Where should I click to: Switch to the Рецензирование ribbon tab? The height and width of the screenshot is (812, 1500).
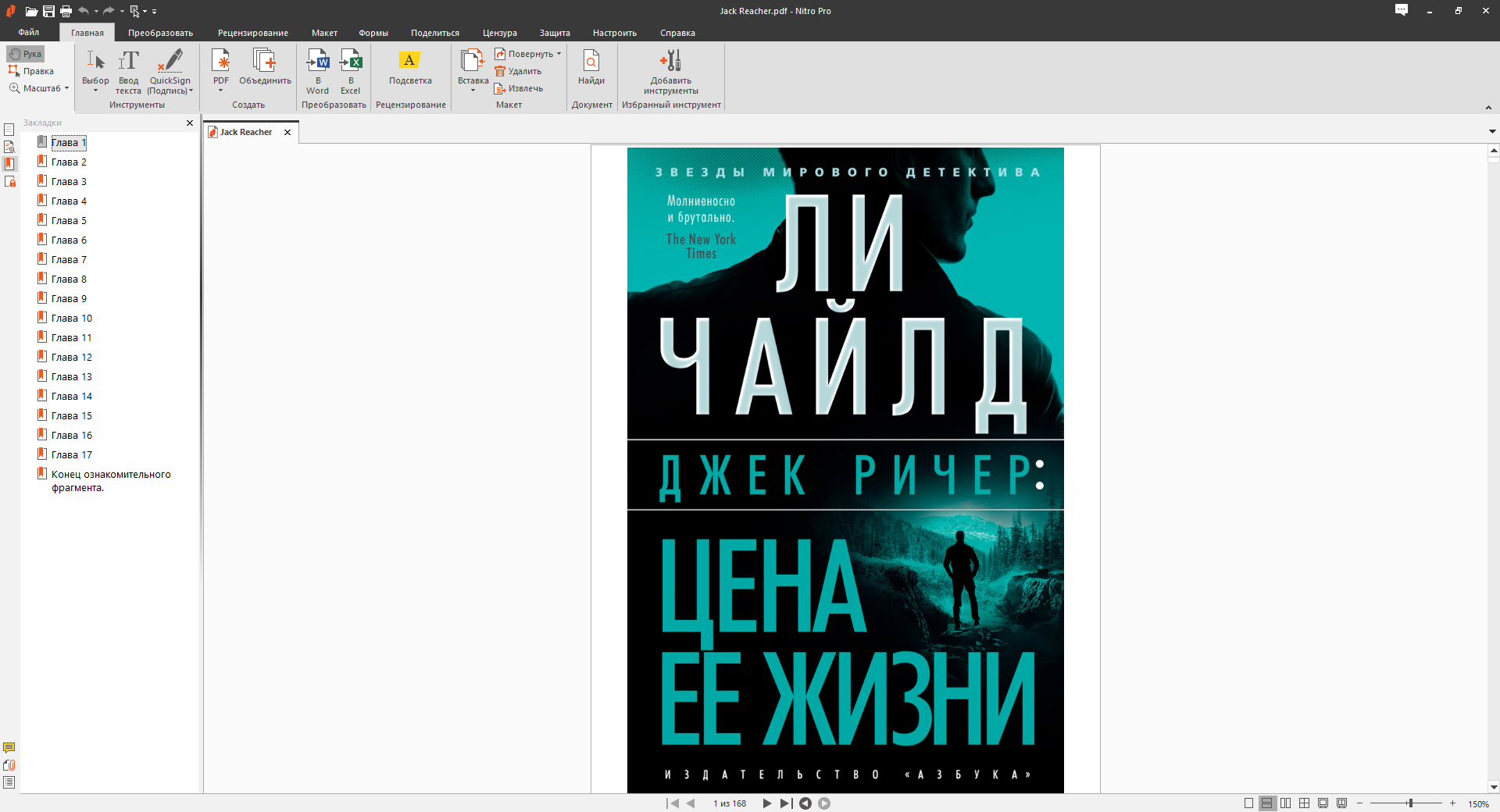coord(252,33)
